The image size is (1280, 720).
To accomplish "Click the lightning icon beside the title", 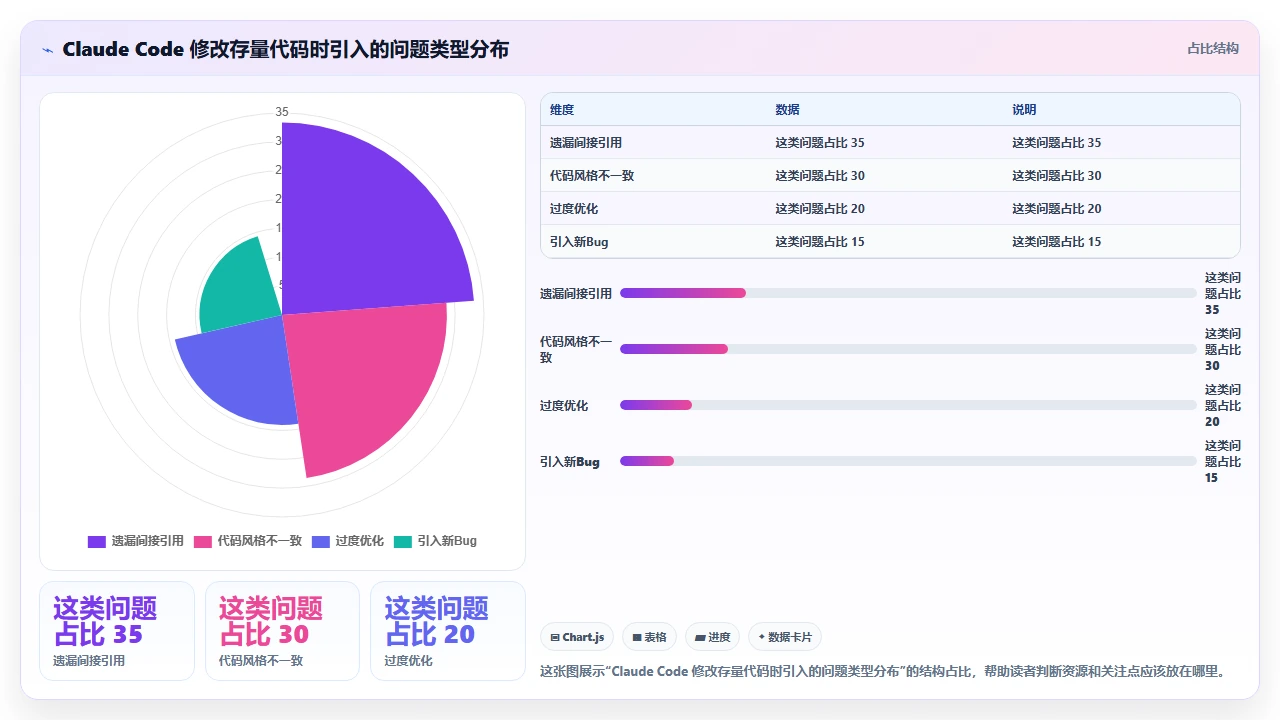I will pyautogui.click(x=48, y=49).
